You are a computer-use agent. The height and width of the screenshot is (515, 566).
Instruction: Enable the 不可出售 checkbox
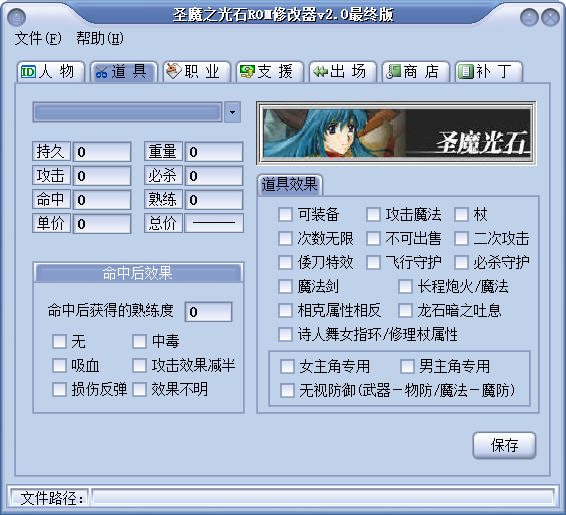click(x=373, y=239)
